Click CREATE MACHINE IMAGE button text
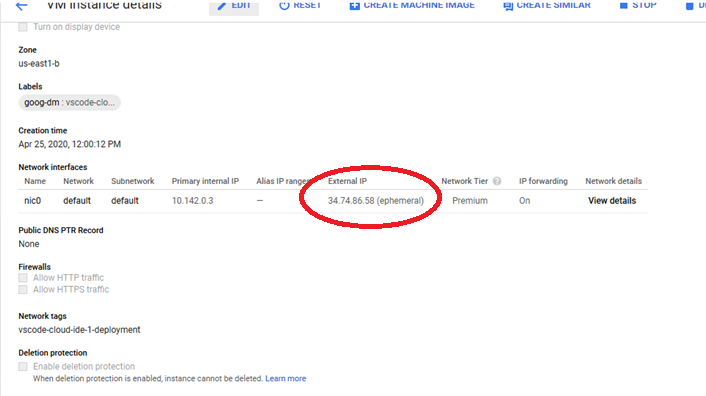706x396 pixels. [419, 5]
